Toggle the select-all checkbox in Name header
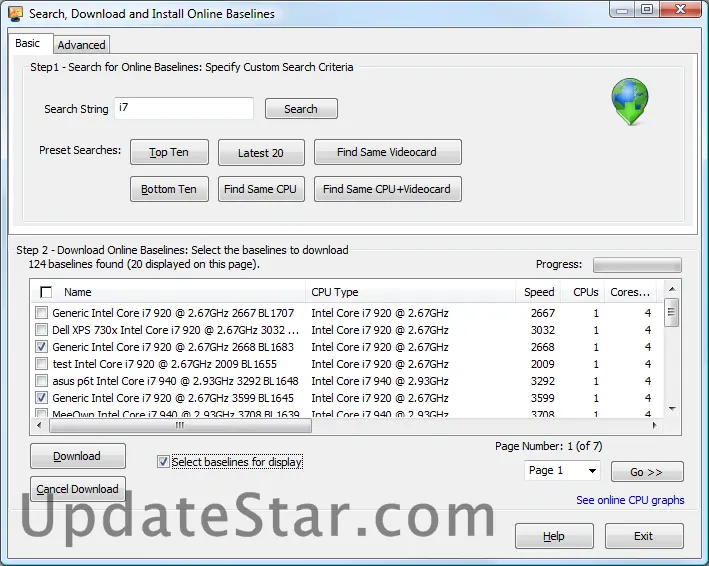Image resolution: width=709 pixels, height=566 pixels. [x=46, y=292]
